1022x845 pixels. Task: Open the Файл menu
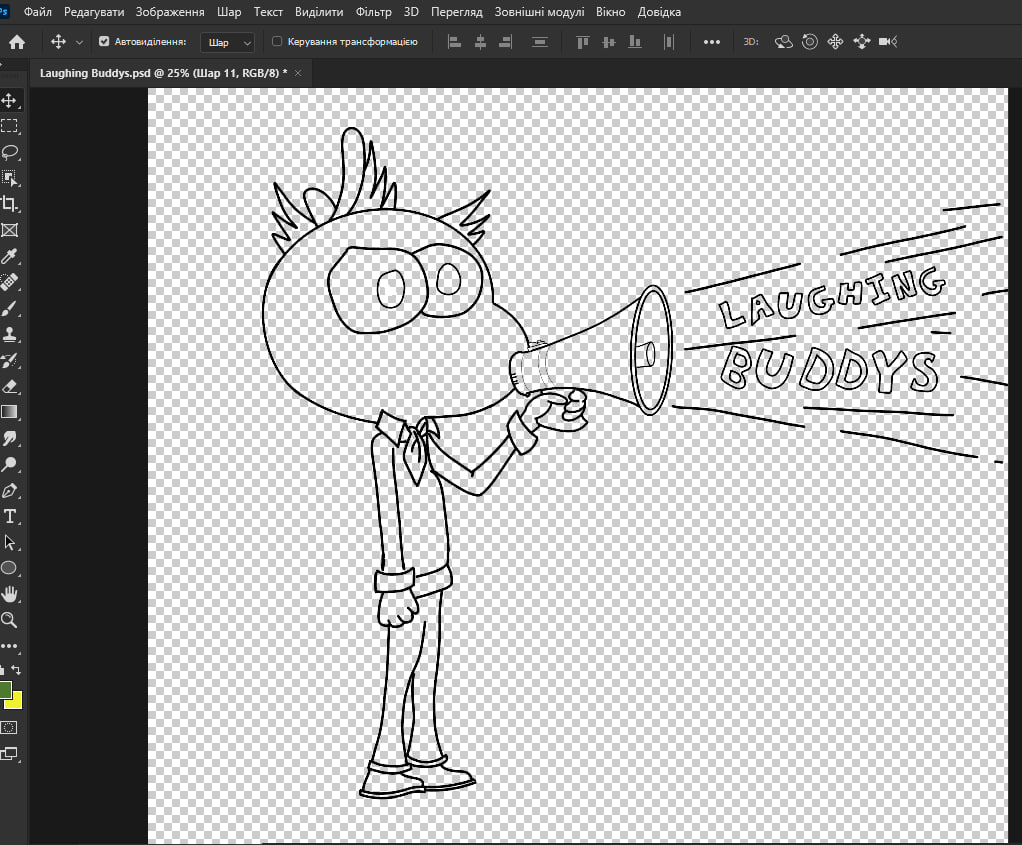pyautogui.click(x=38, y=12)
